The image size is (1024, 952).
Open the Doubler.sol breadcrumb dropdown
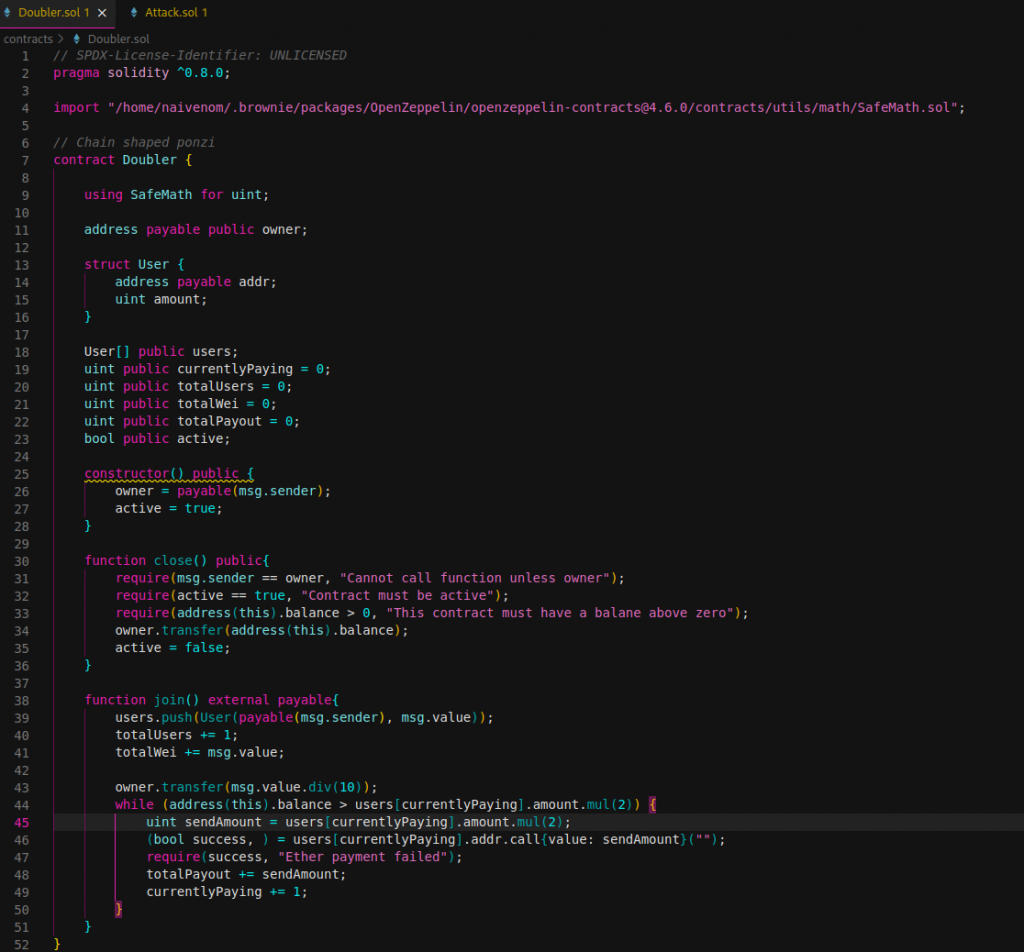click(118, 39)
